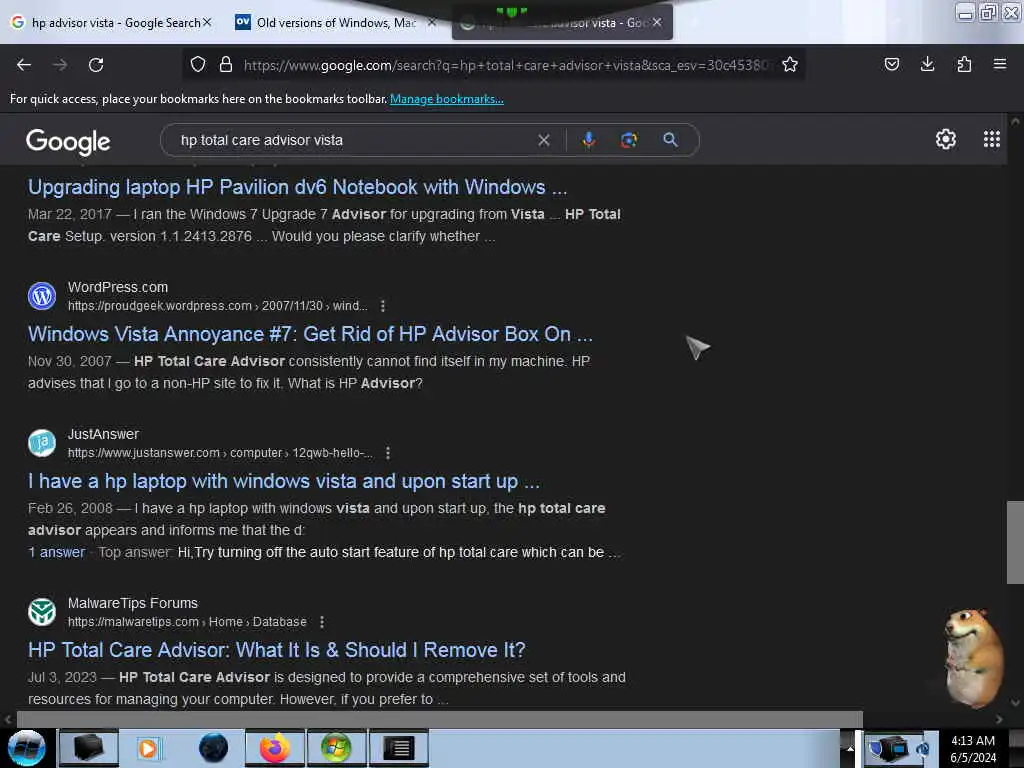The height and width of the screenshot is (768, 1024).
Task: Open the Google apps grid icon
Action: (x=992, y=139)
